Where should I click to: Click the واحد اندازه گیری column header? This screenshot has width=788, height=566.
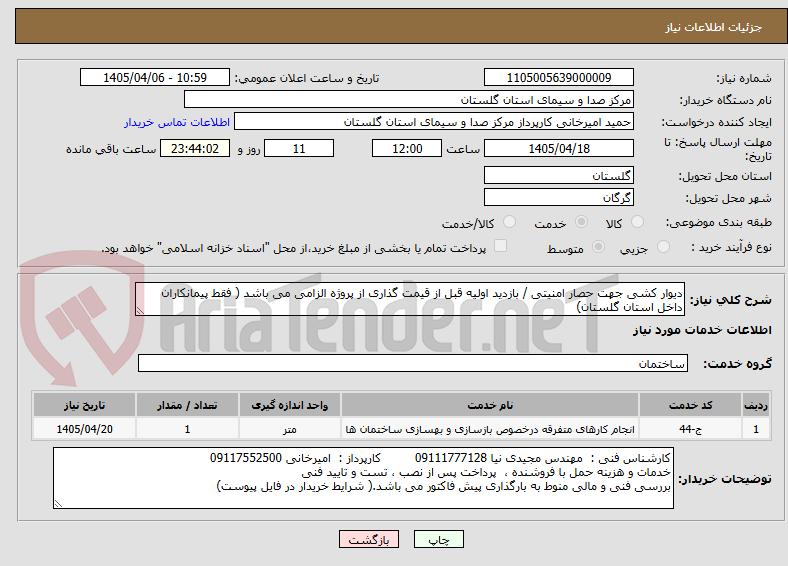point(289,405)
